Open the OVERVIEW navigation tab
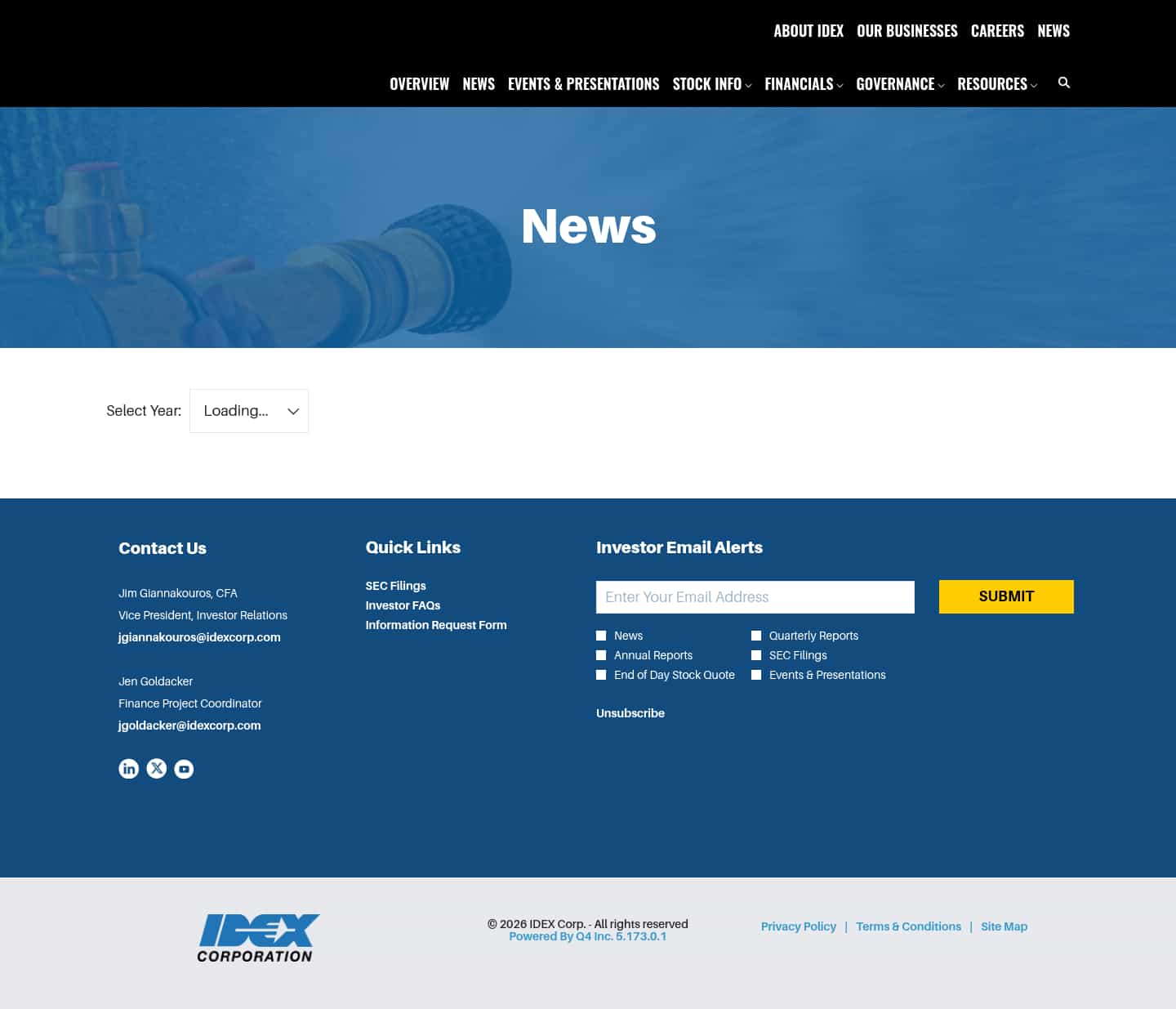Viewport: 1176px width, 1009px height. (x=419, y=83)
